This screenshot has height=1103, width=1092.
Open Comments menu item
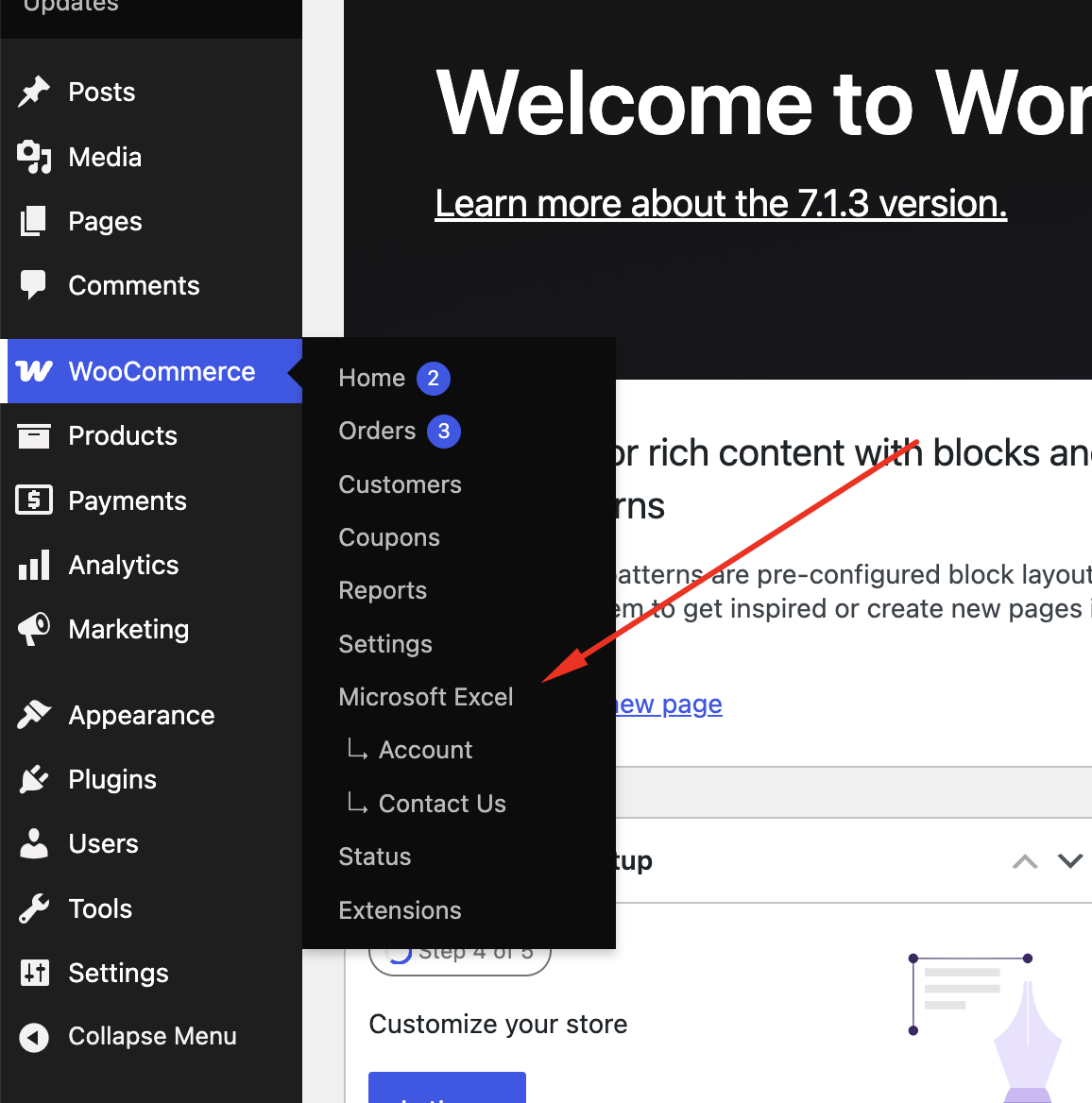134,285
